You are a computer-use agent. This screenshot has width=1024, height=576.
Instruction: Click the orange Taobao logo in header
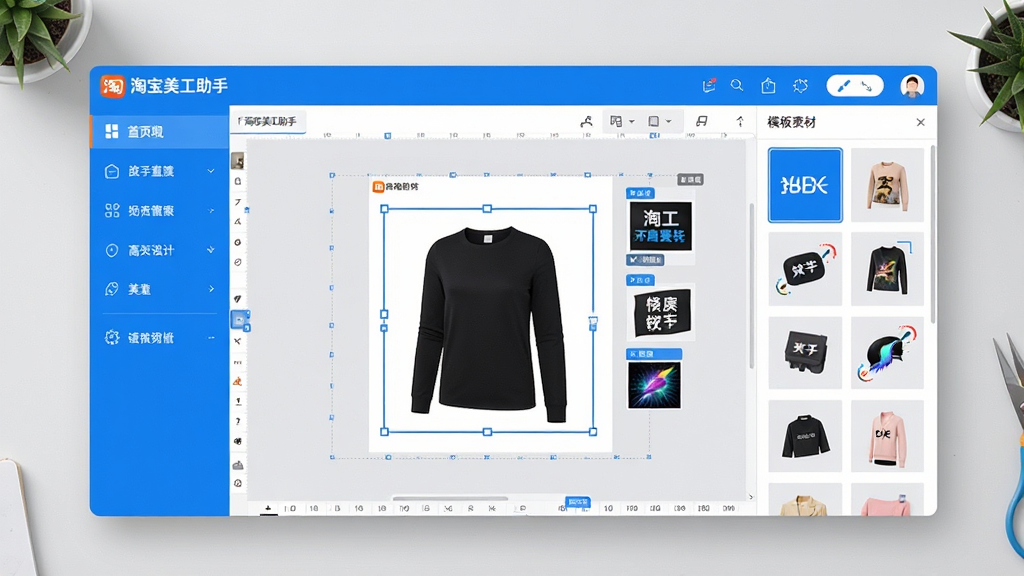[x=112, y=86]
